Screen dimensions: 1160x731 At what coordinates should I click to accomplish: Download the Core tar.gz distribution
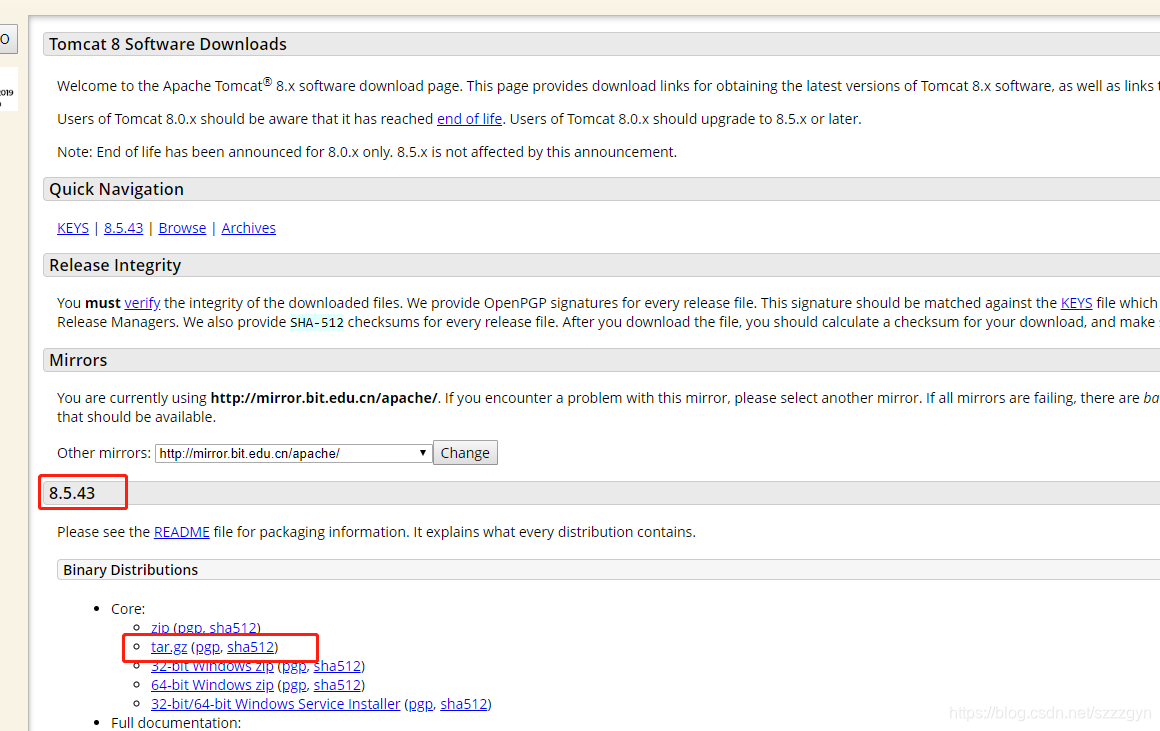169,647
